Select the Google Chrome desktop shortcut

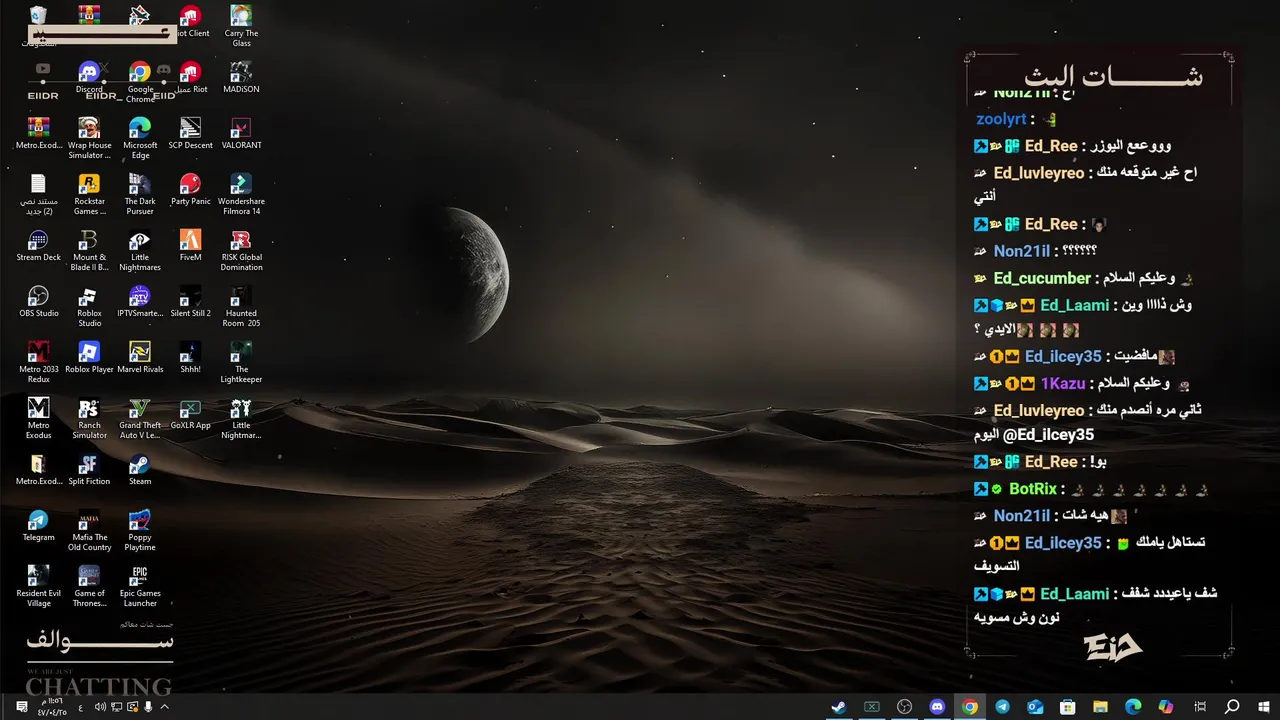tap(140, 82)
